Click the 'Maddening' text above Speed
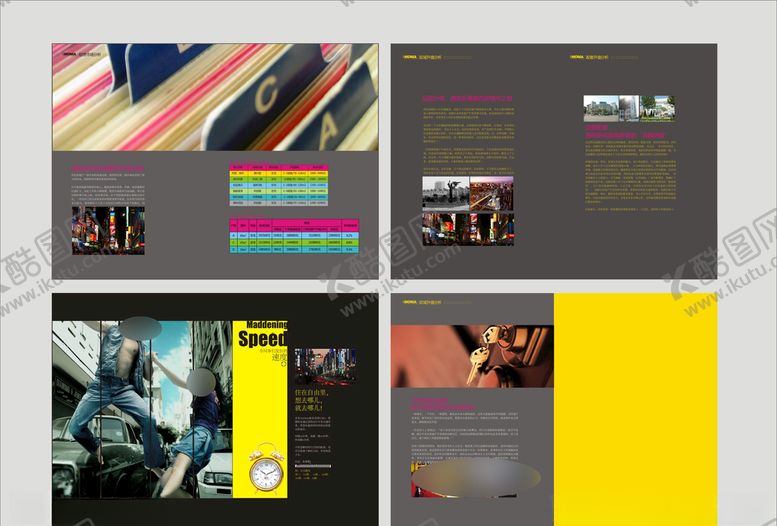This screenshot has width=777, height=526. [x=264, y=325]
